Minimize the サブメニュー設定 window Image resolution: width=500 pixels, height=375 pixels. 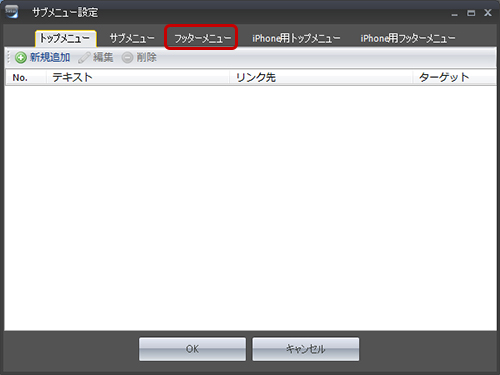(x=454, y=13)
